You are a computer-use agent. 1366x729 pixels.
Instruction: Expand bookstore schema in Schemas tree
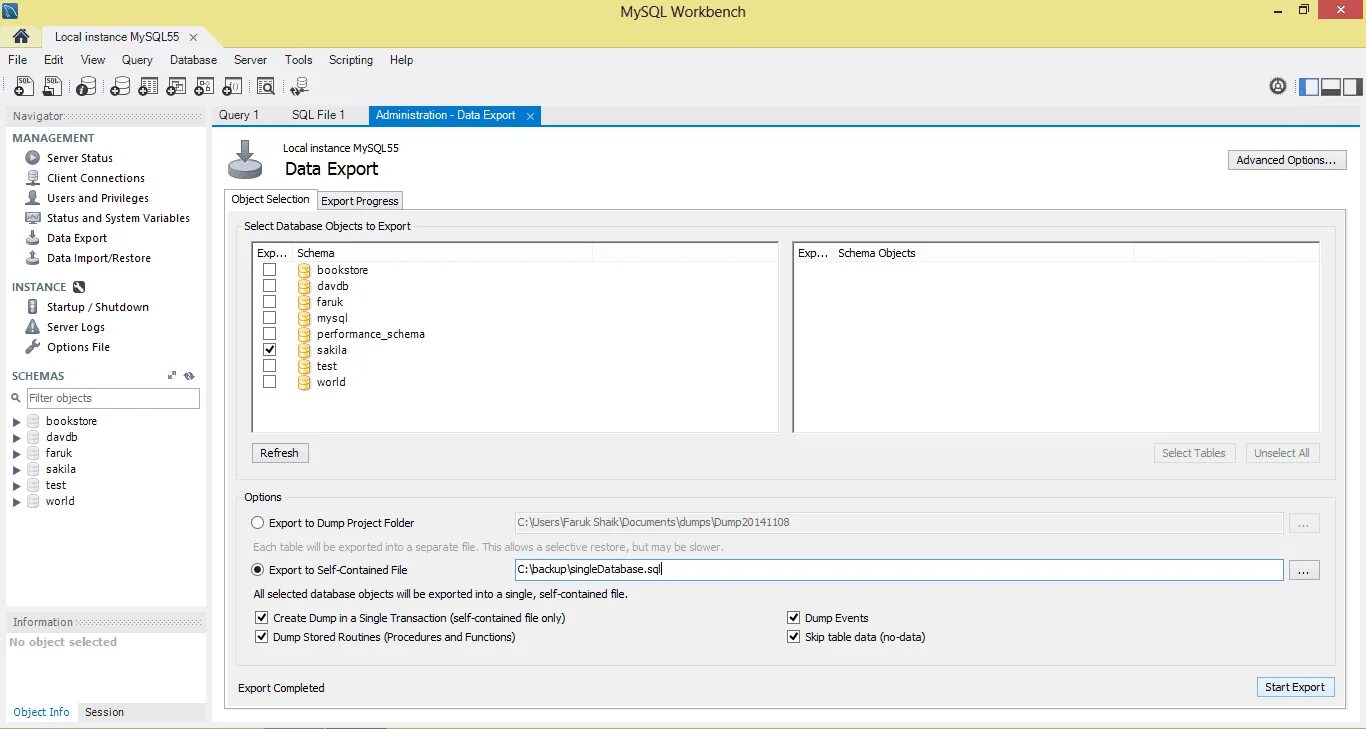tap(16, 422)
